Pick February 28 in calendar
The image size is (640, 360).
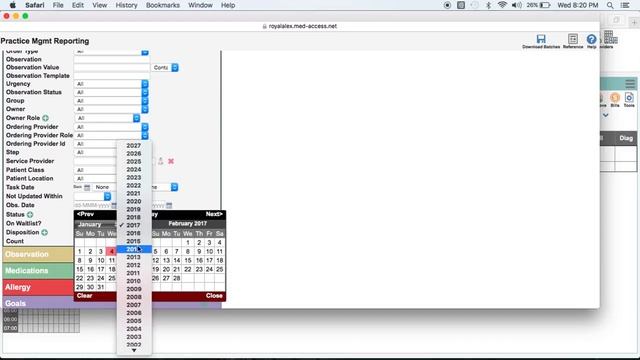point(177,278)
